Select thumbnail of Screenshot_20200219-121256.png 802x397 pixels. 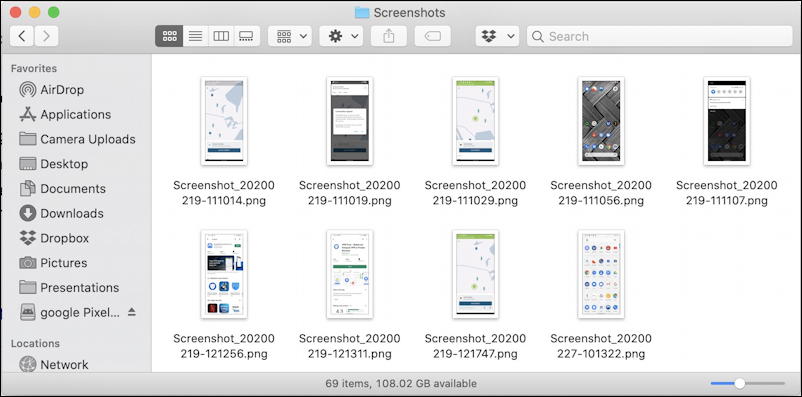point(224,274)
